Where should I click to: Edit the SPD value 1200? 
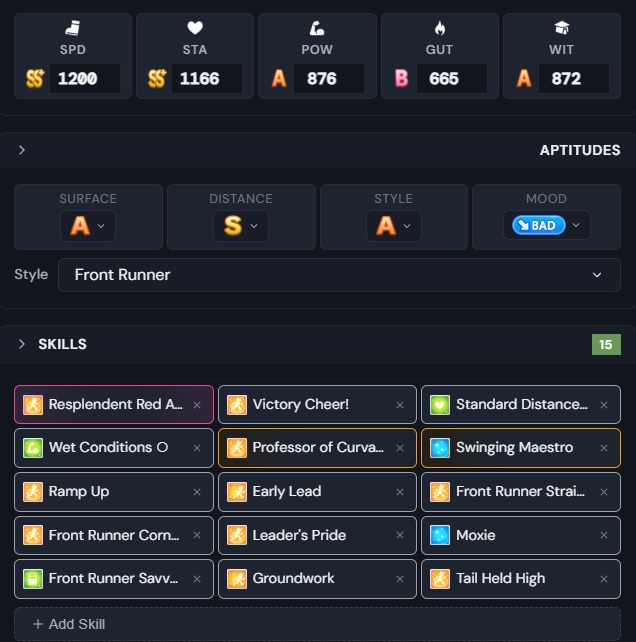(85, 78)
